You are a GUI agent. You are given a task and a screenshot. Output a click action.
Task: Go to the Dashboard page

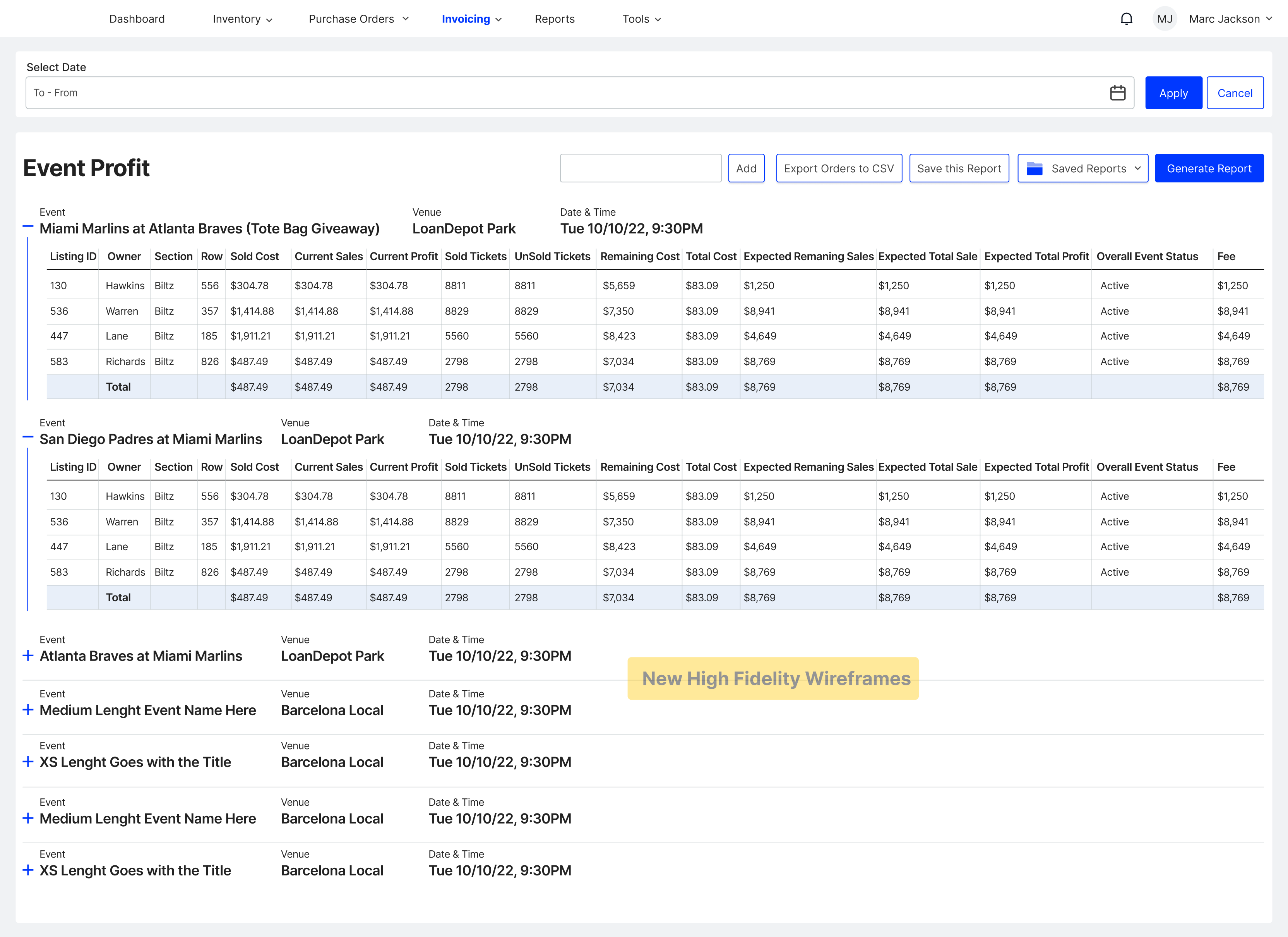[137, 19]
